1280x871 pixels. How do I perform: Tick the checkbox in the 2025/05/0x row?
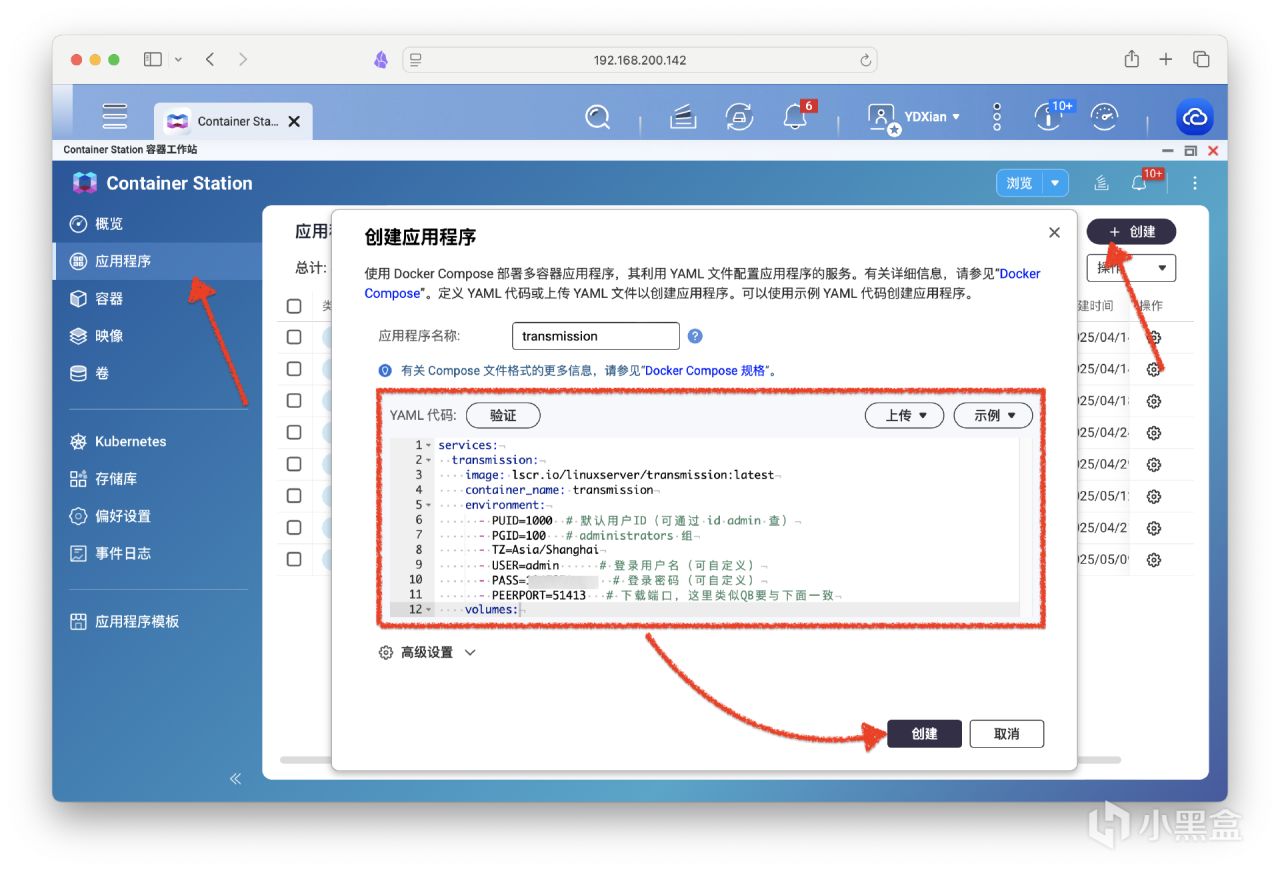294,559
